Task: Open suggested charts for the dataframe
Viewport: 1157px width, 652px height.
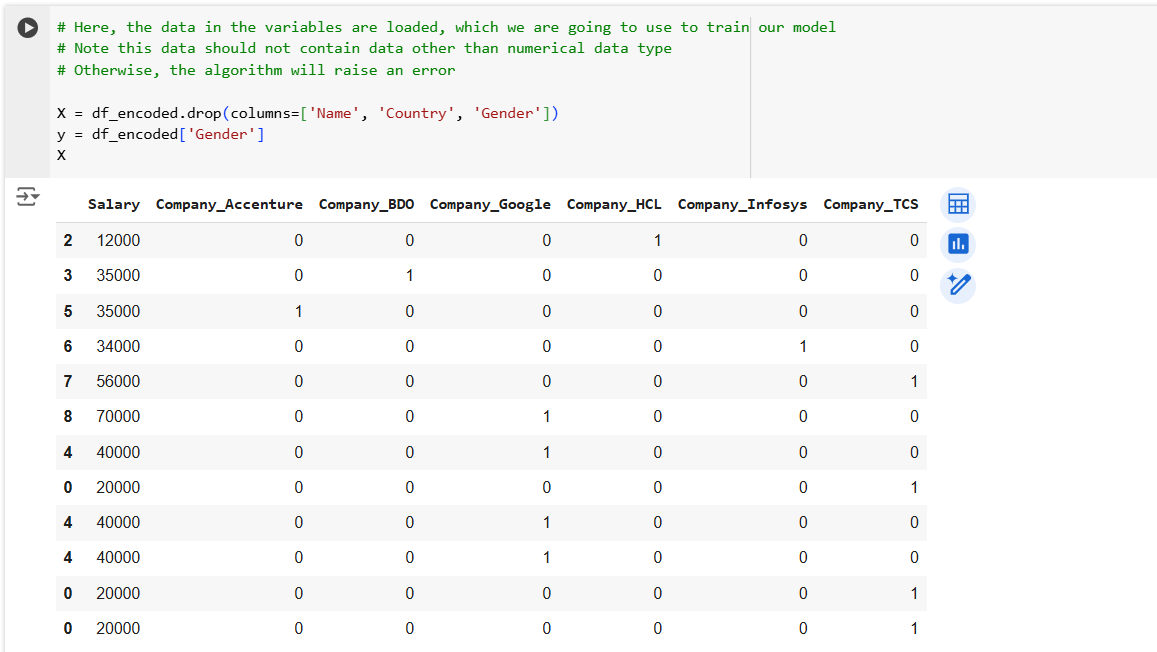Action: [x=958, y=244]
